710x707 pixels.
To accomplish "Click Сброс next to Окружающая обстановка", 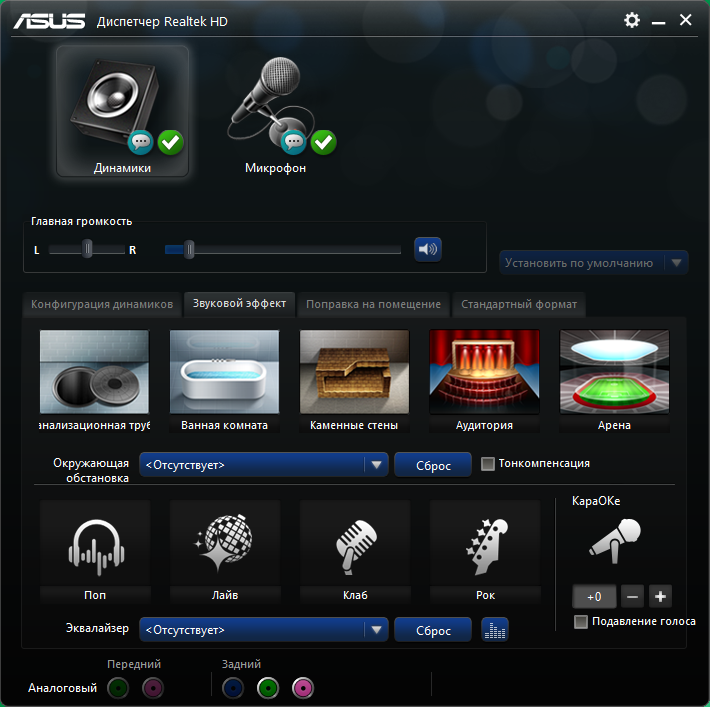I will coord(433,465).
